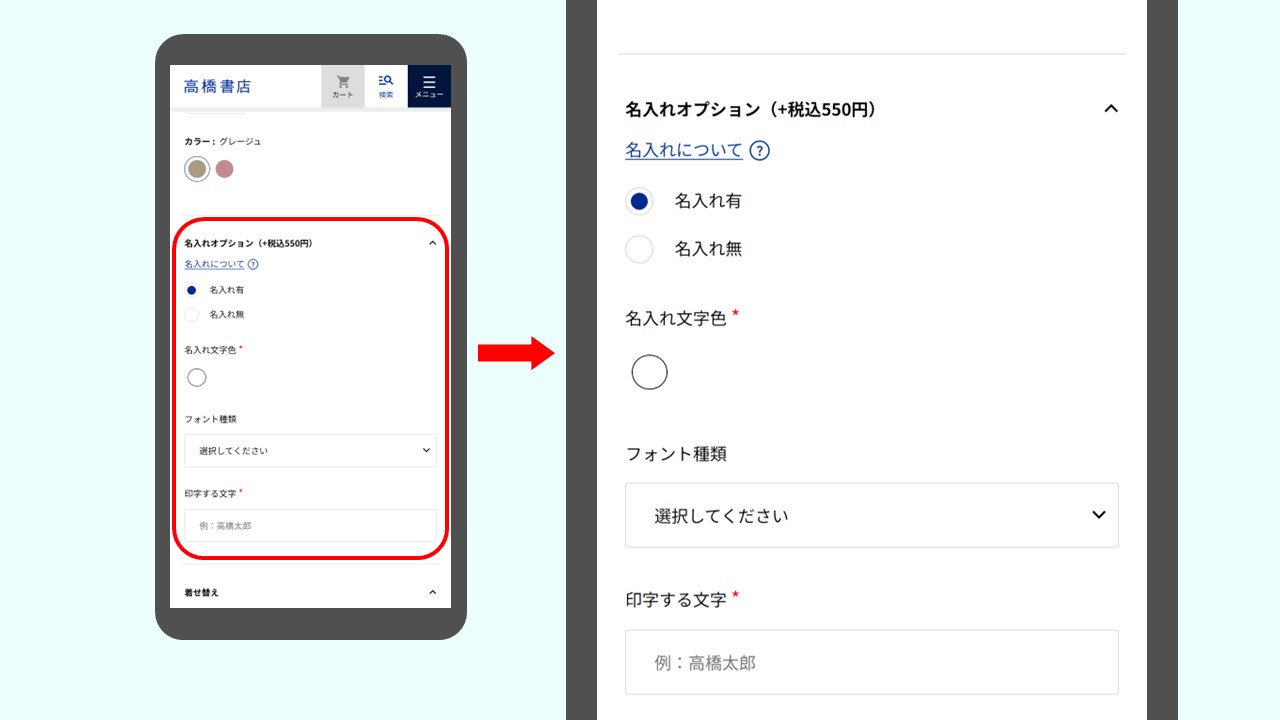Click 印字する文字 input field in enlarged view

871,662
